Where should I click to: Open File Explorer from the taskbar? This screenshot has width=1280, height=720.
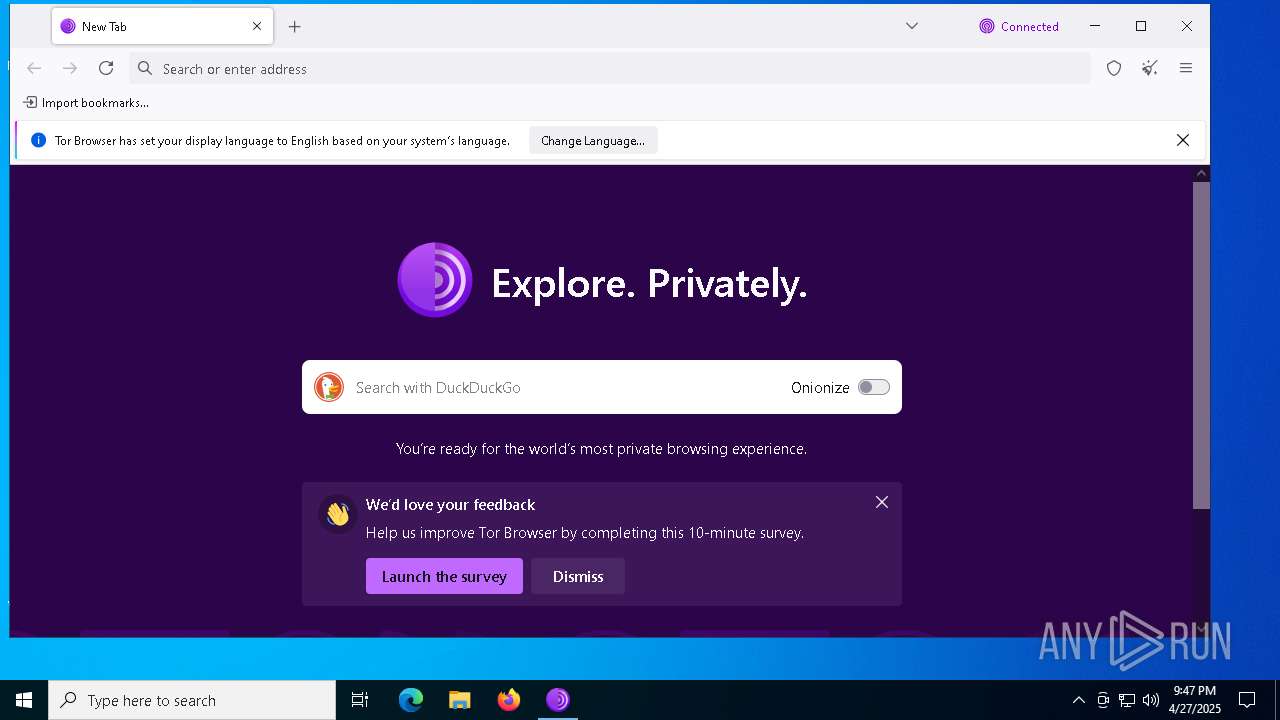(460, 700)
